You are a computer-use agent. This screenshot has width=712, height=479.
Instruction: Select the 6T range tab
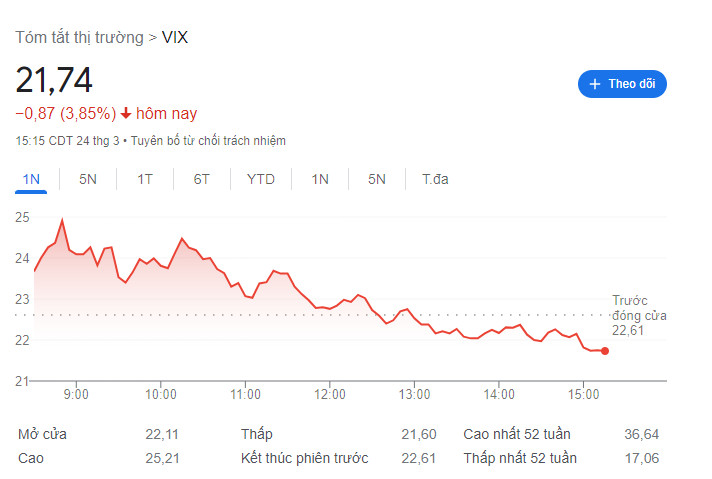[x=202, y=179]
